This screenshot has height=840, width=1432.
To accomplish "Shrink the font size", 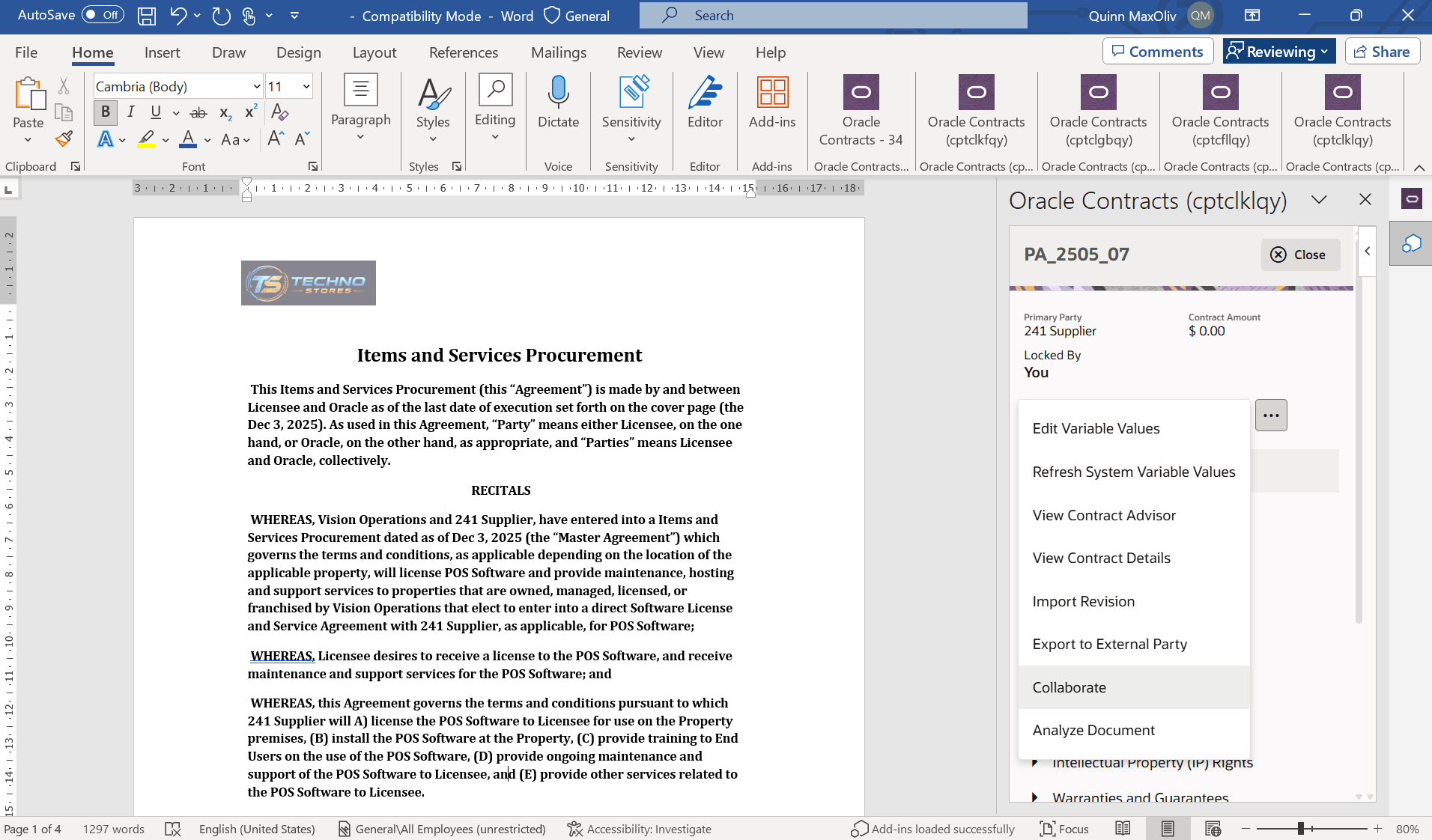I will [302, 139].
